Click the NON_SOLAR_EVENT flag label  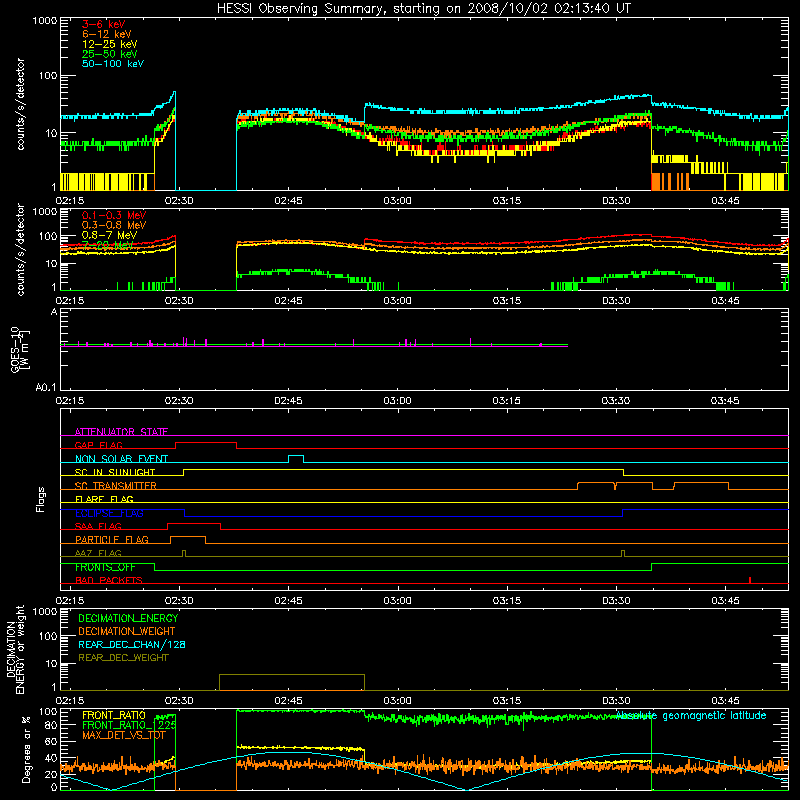121,459
